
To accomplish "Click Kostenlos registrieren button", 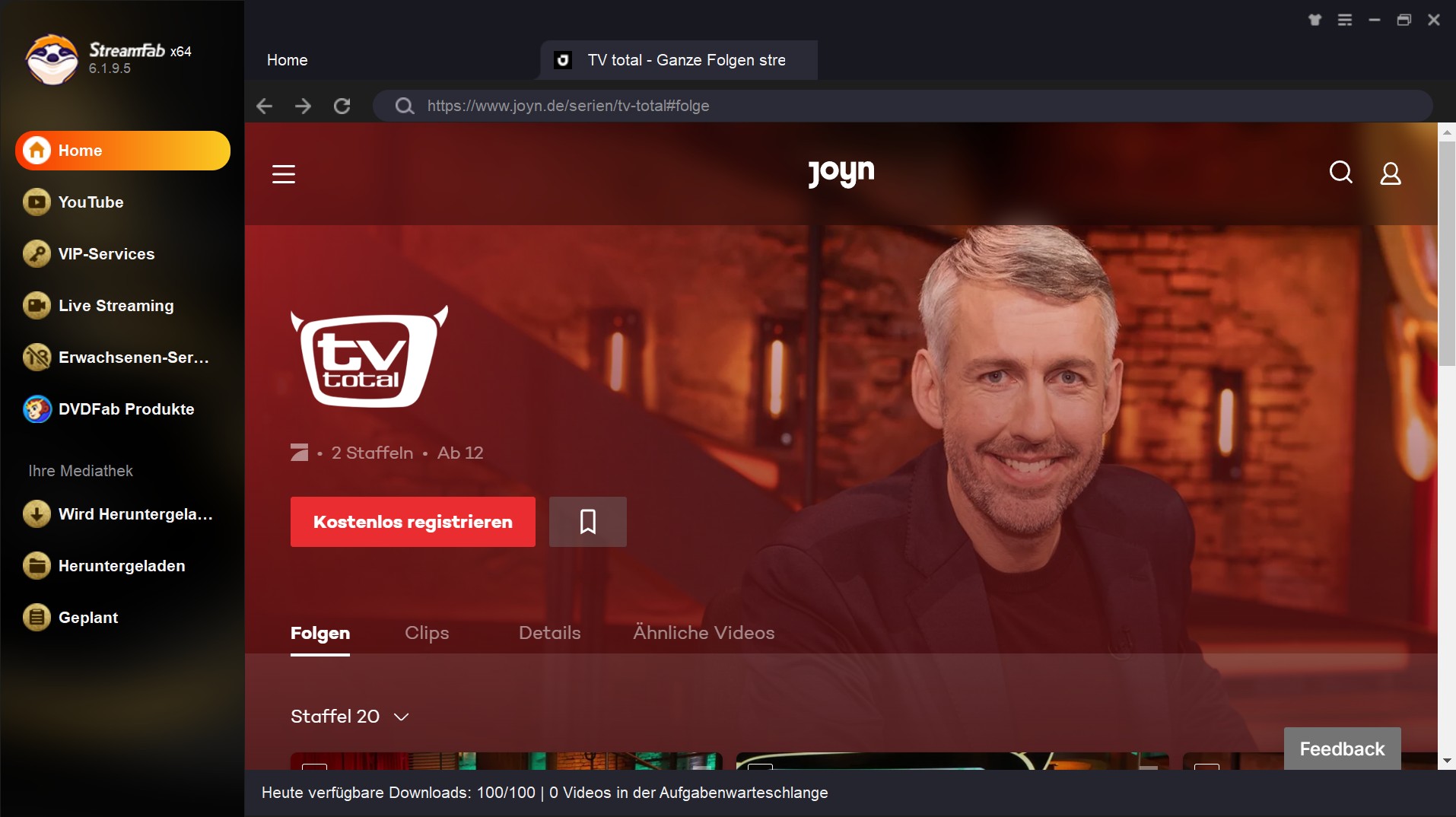I will coord(413,522).
